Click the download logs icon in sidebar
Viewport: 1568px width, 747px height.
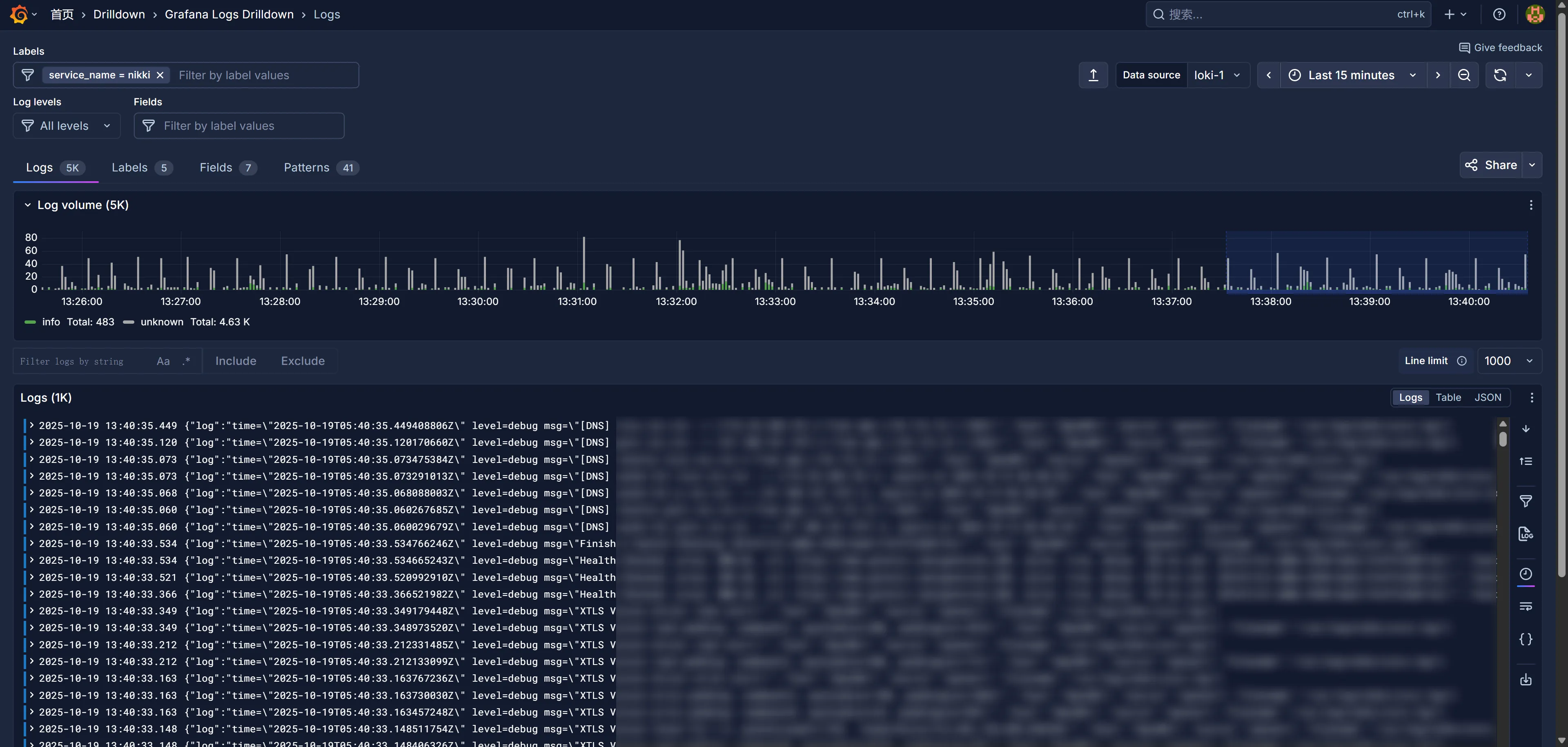click(1526, 680)
